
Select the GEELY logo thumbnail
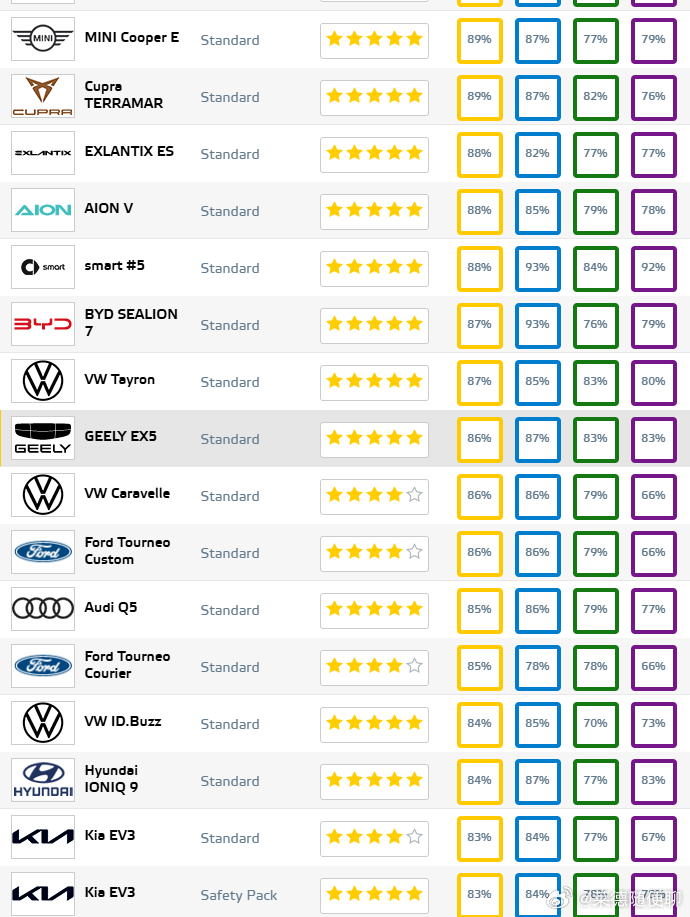[x=43, y=438]
